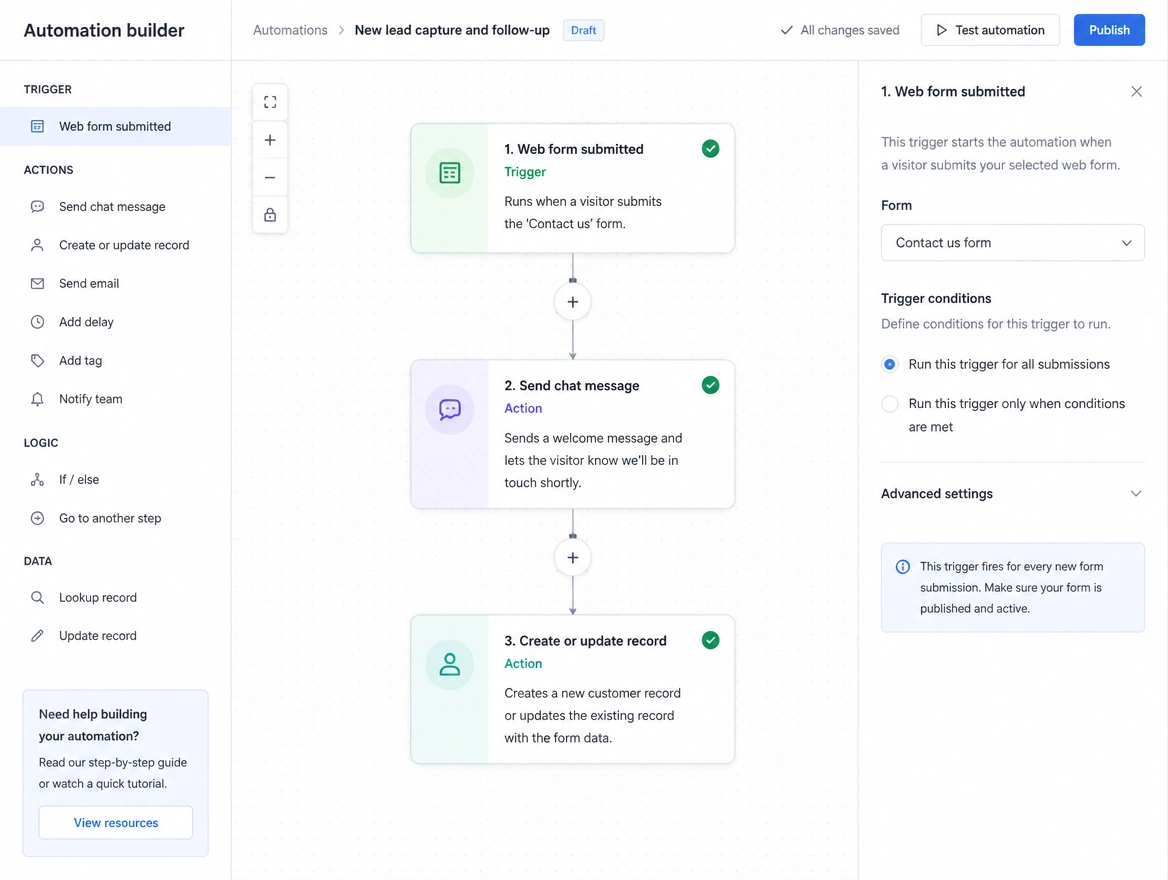Click the Add tag icon
The width and height of the screenshot is (1168, 880).
point(37,361)
